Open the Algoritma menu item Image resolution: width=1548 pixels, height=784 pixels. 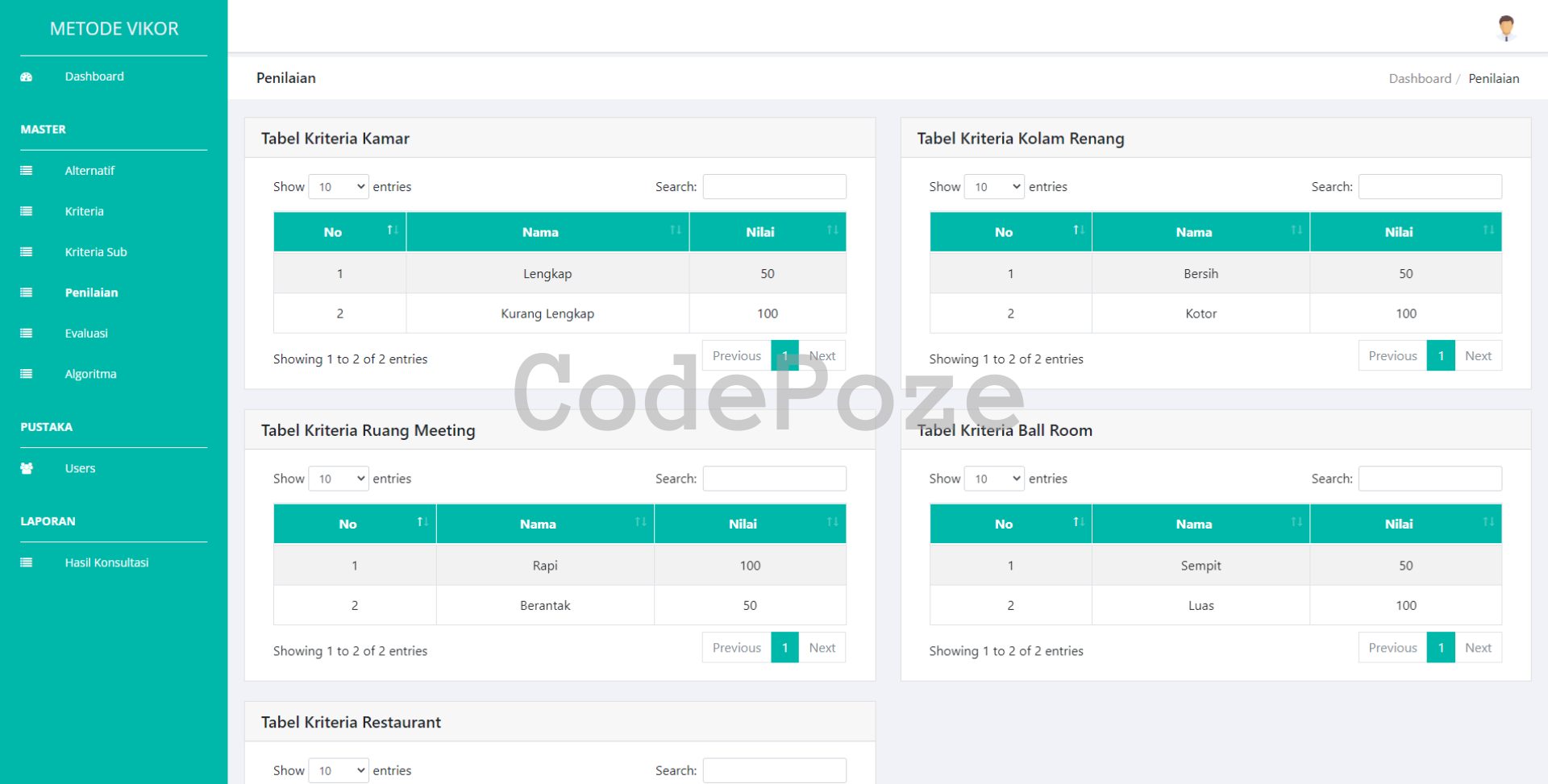90,374
